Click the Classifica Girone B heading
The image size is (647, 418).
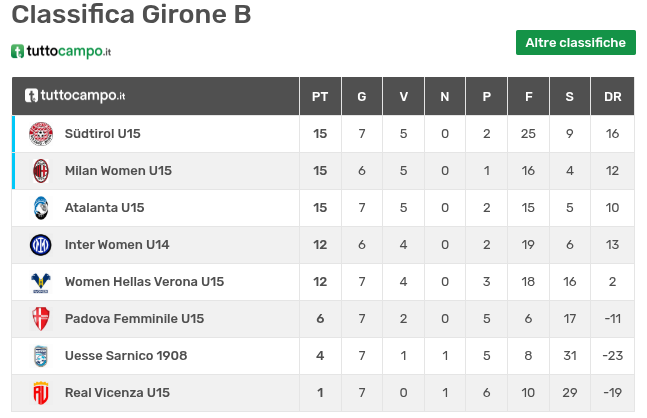131,15
